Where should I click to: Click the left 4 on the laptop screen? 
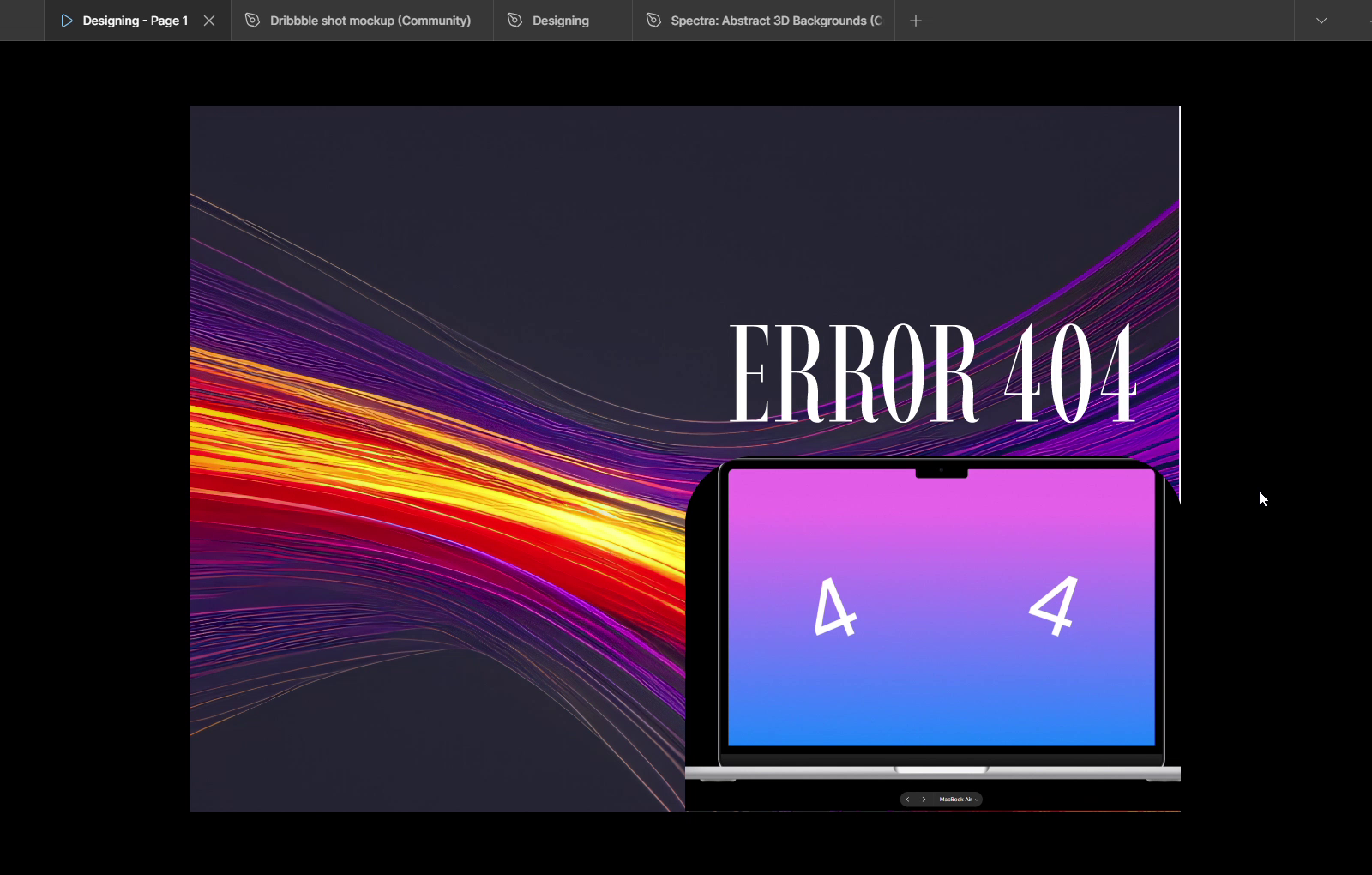click(834, 607)
